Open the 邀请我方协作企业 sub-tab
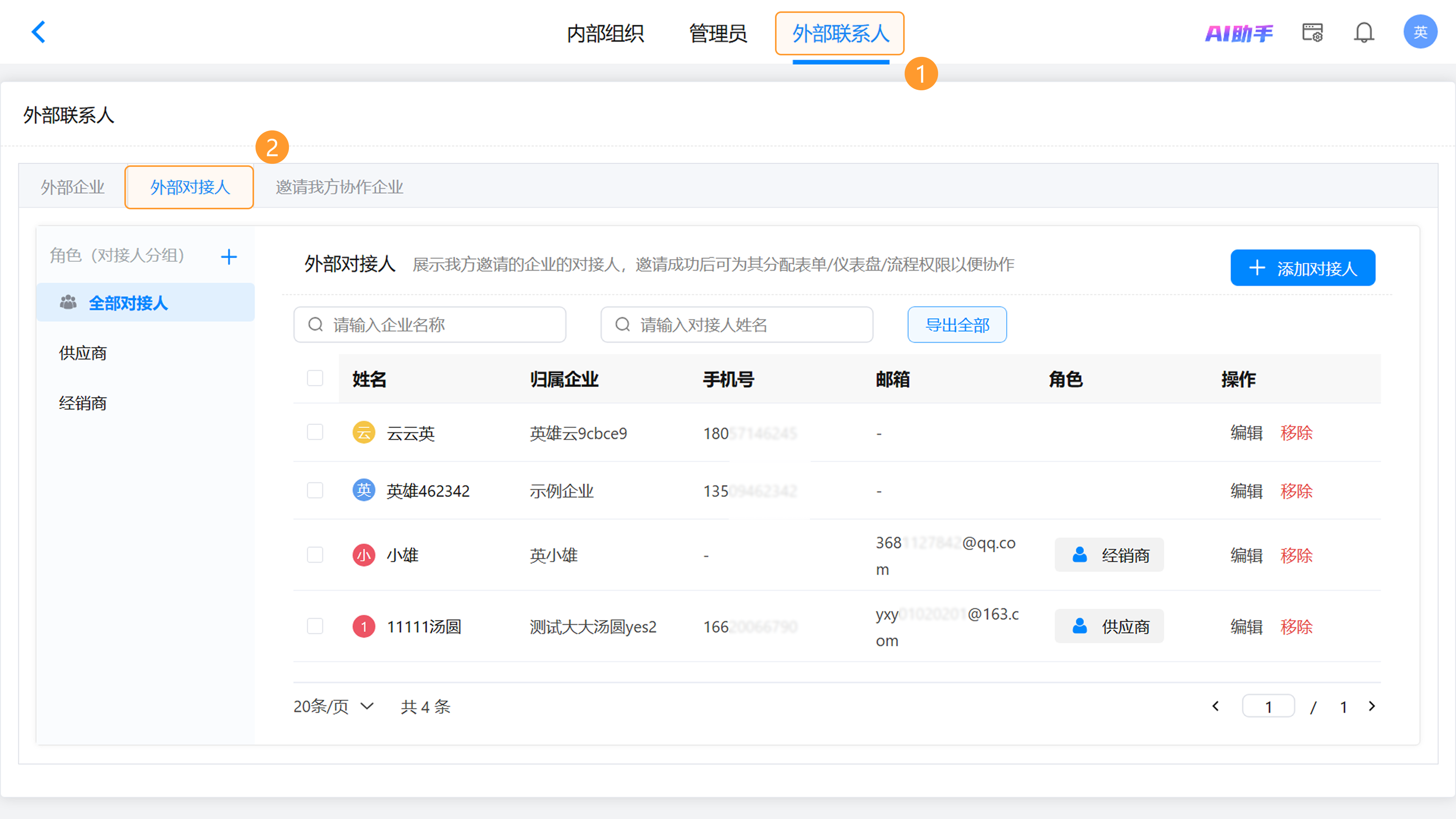 (x=339, y=187)
